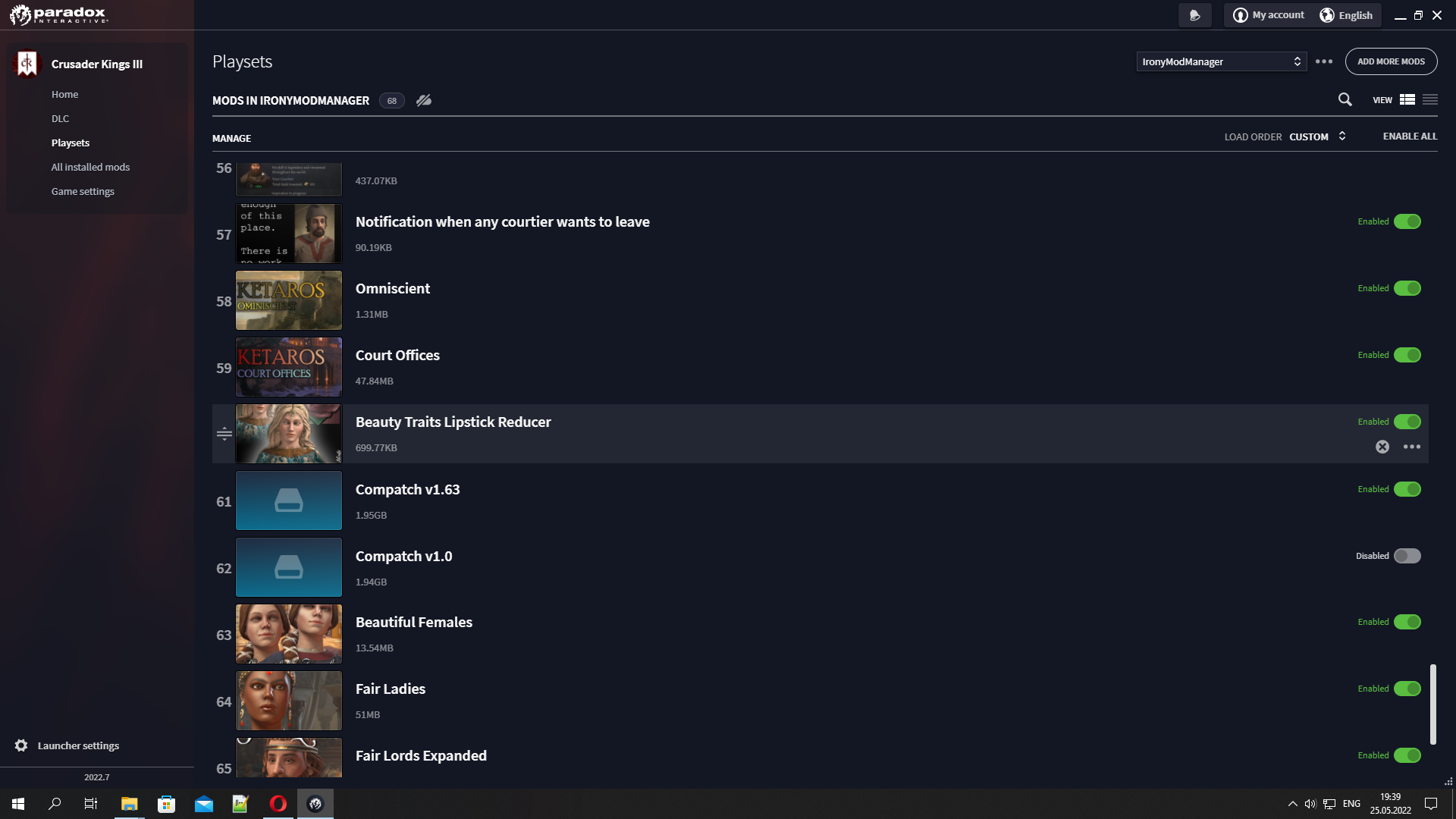
Task: Open the announcements megaphone icon
Action: [x=1195, y=15]
